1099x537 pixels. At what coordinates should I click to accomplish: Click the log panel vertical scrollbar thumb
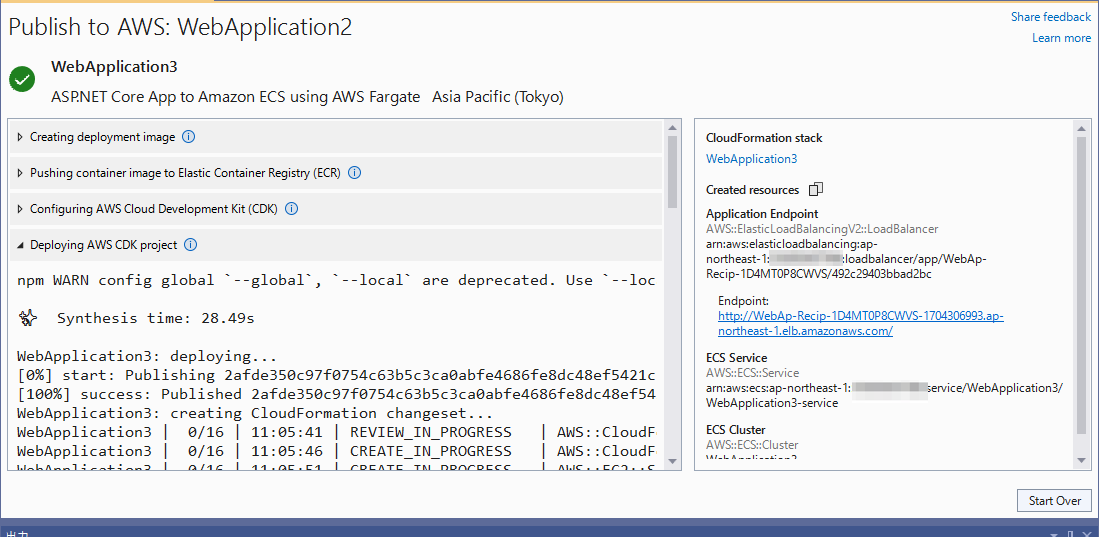[673, 172]
